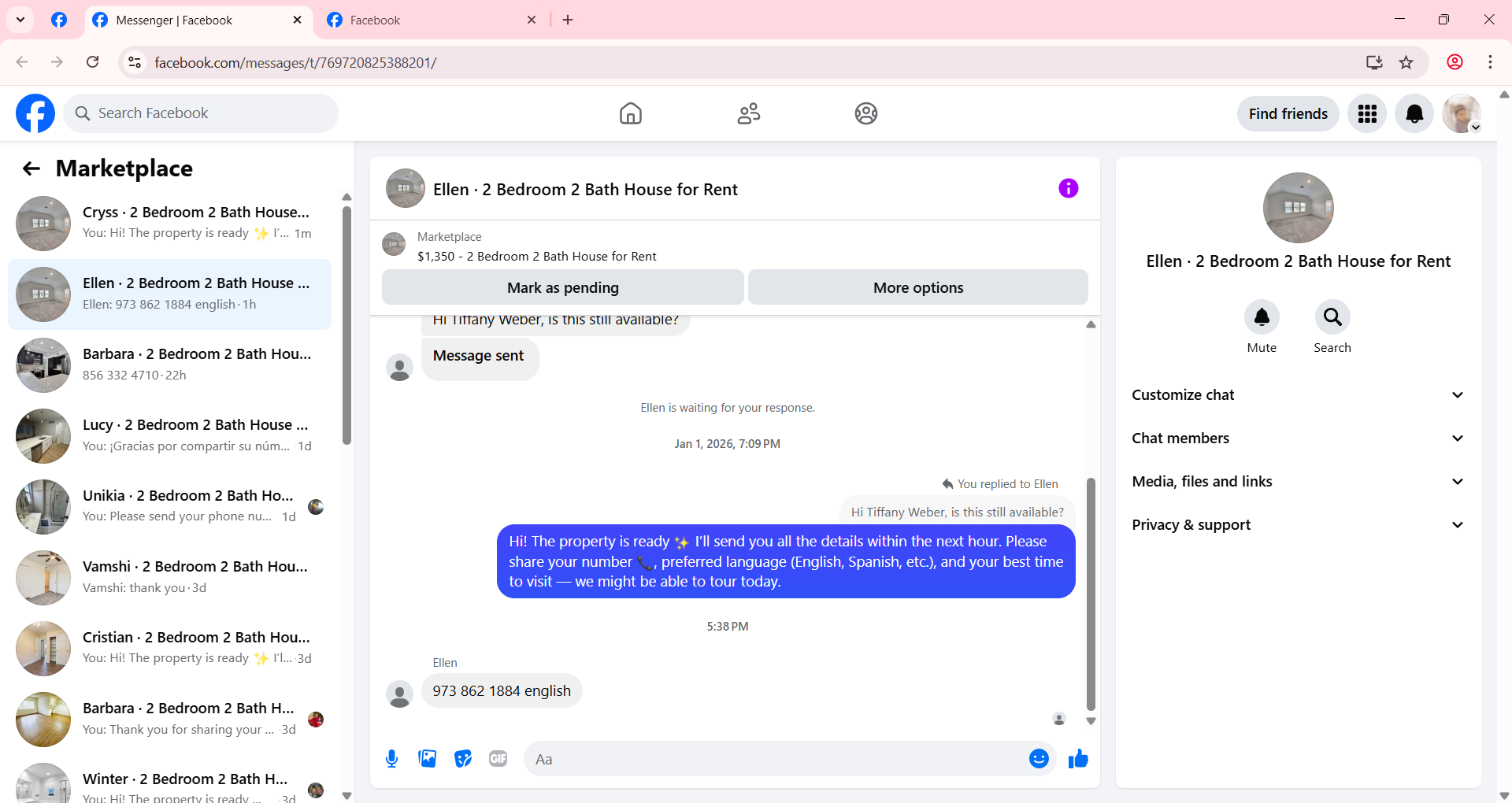Send a thumbs-up like
Image resolution: width=1512 pixels, height=803 pixels.
pyautogui.click(x=1078, y=759)
